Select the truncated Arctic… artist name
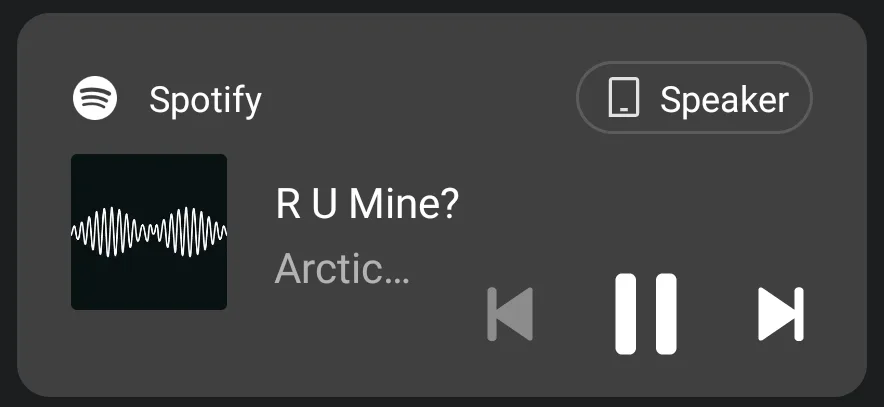The width and height of the screenshot is (884, 407). coord(342,269)
